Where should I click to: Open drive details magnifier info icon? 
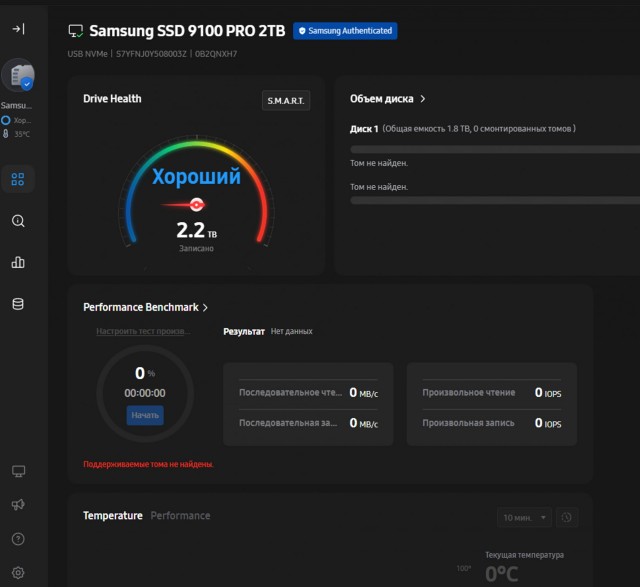[18, 221]
